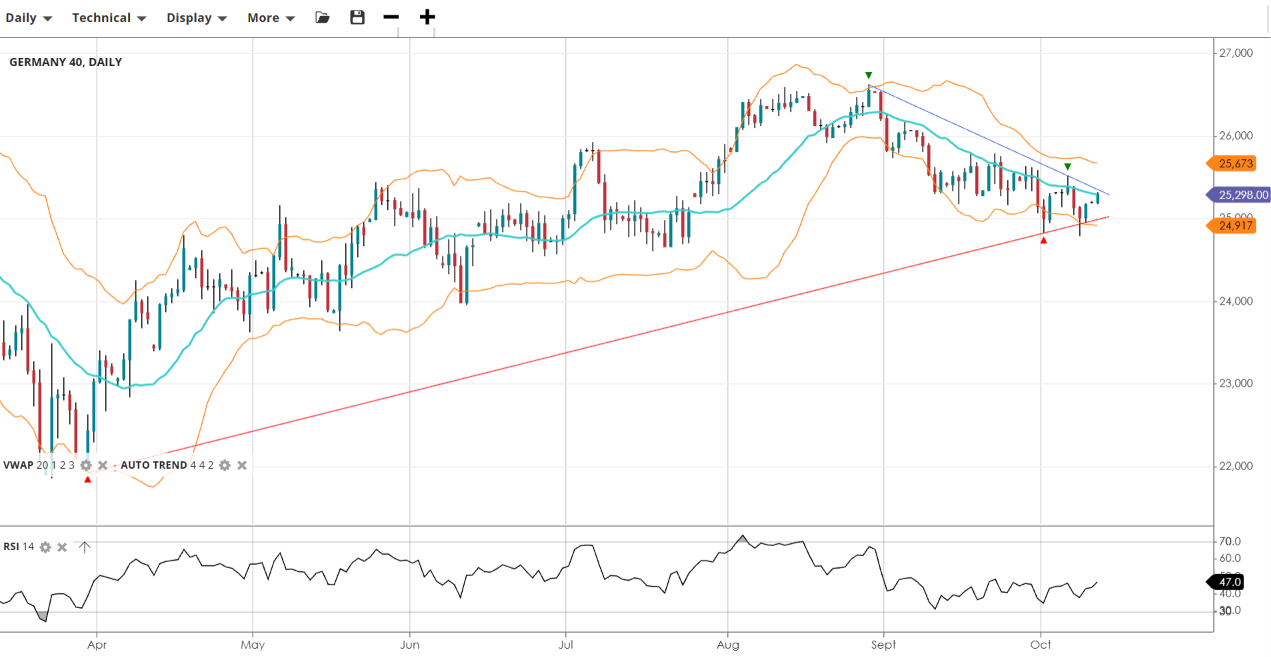Open the Display options dropdown

pos(196,17)
